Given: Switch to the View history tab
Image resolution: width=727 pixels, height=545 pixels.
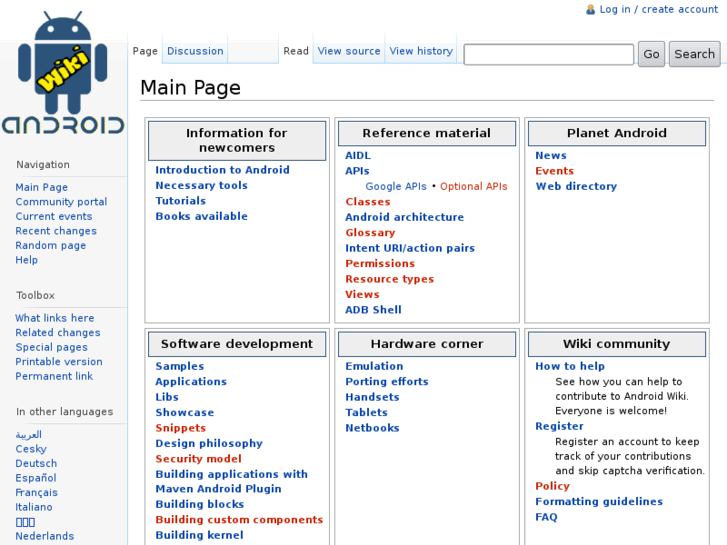Looking at the screenshot, I should [420, 51].
